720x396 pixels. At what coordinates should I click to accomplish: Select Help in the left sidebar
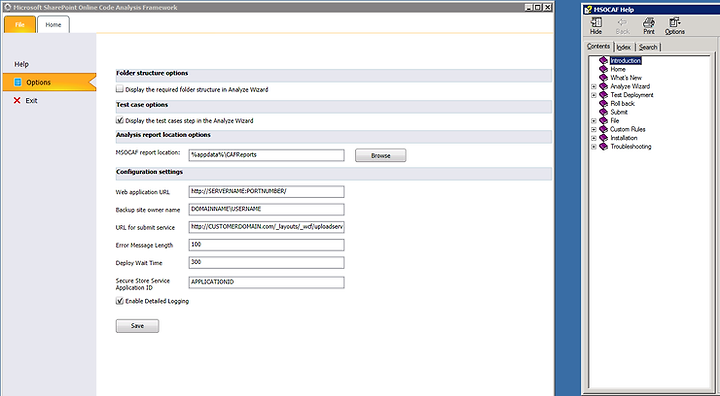(x=22, y=64)
